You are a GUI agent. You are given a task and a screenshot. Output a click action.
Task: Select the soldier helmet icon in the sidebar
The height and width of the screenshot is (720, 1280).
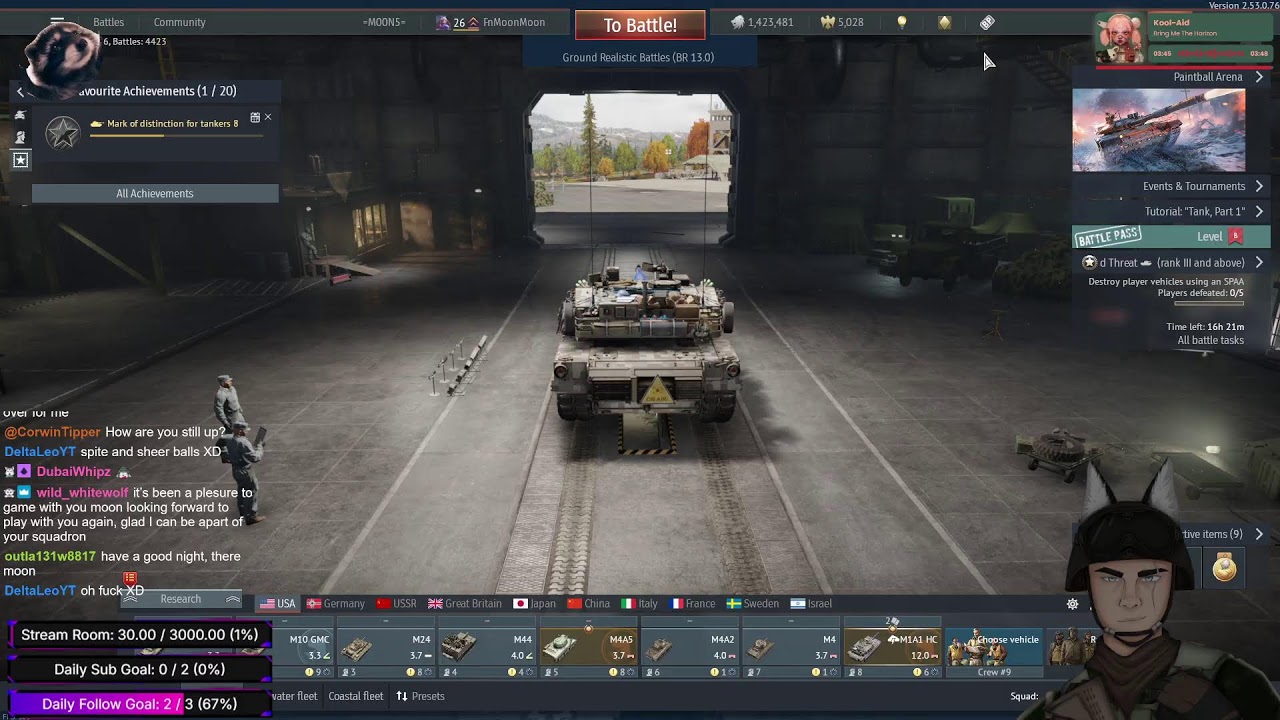pyautogui.click(x=19, y=137)
